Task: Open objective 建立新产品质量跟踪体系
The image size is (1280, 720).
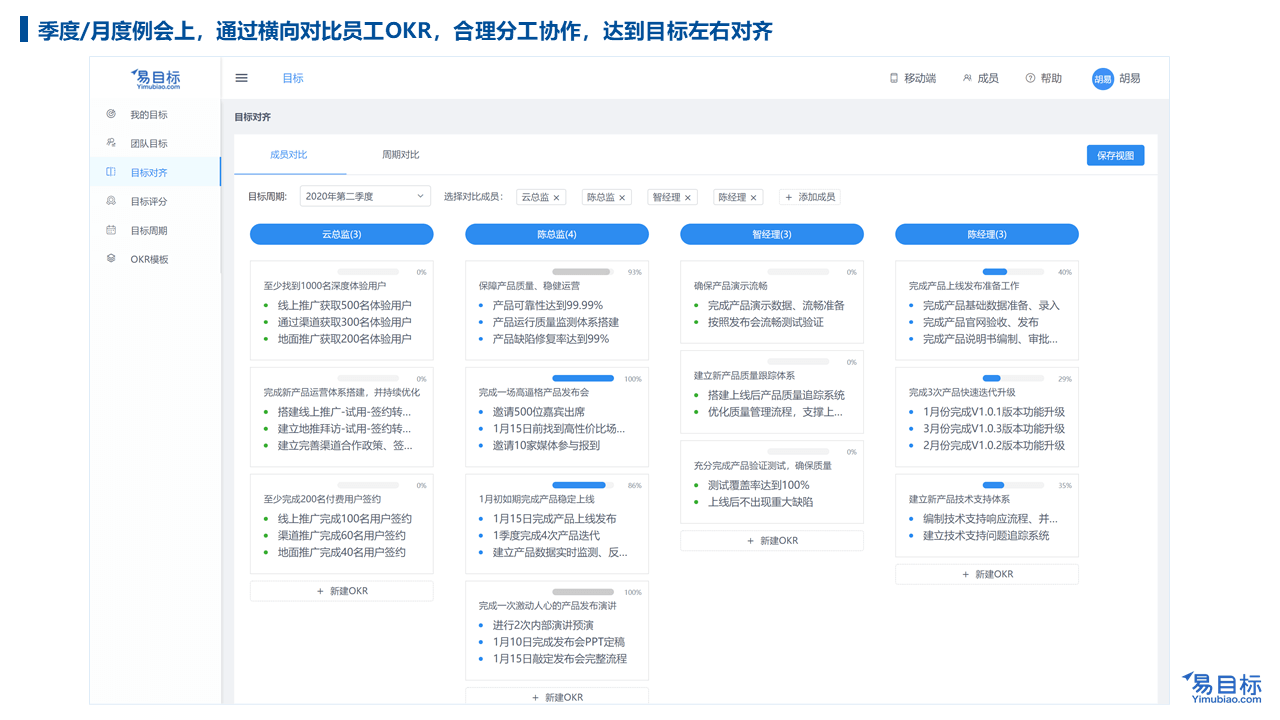Action: (745, 376)
